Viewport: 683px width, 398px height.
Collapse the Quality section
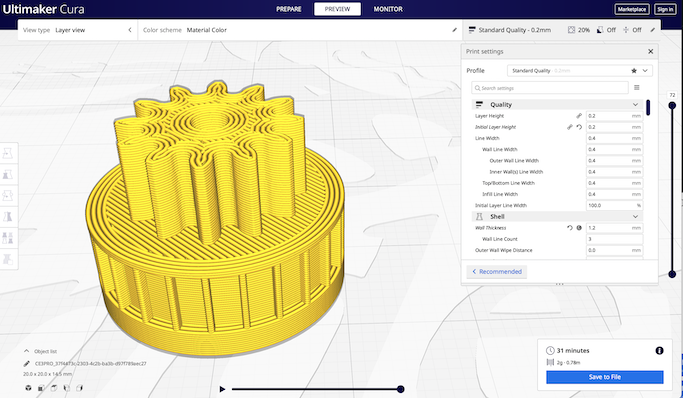click(x=635, y=105)
